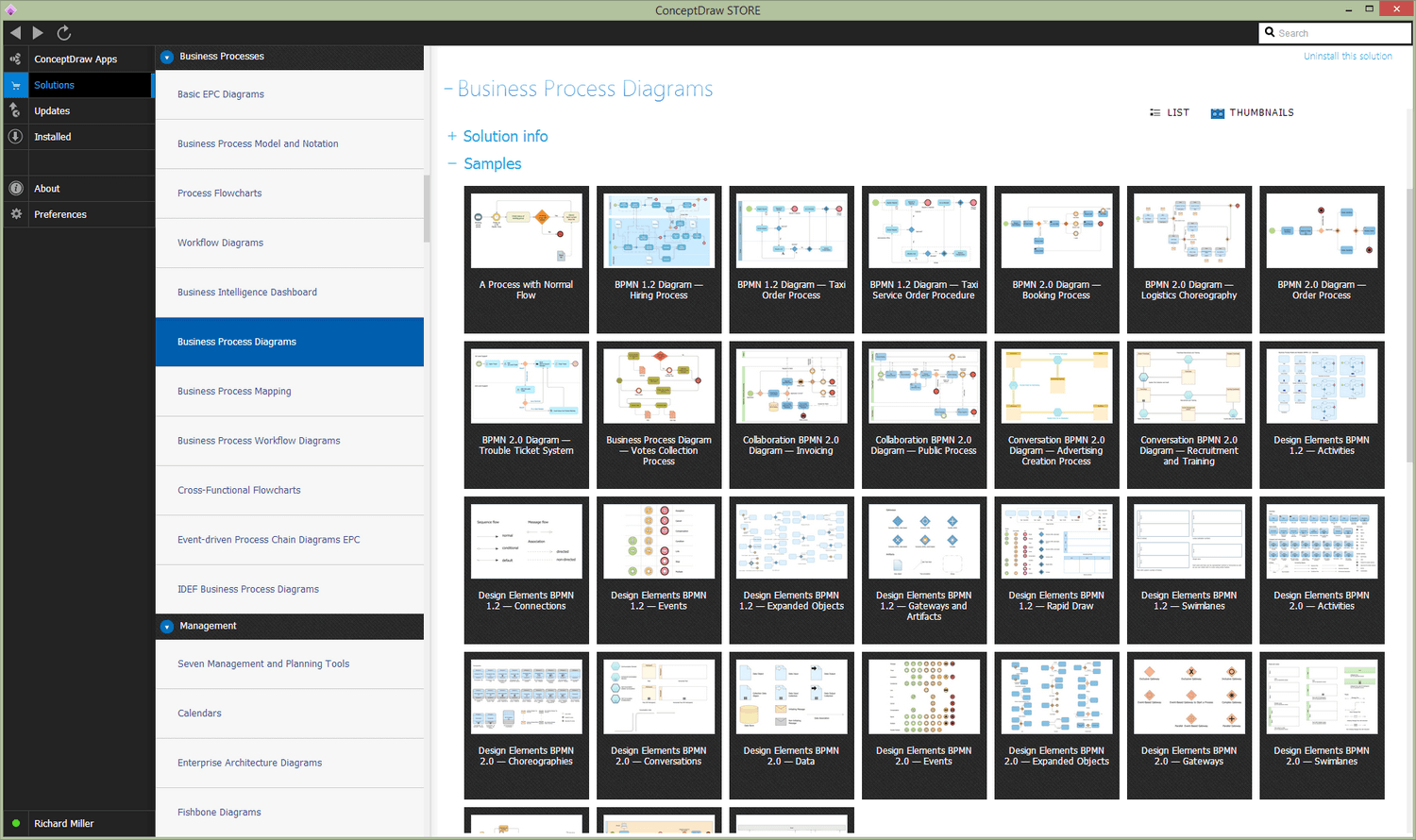Open Design Elements BPMN 2.0 Gateways sample

[1189, 726]
